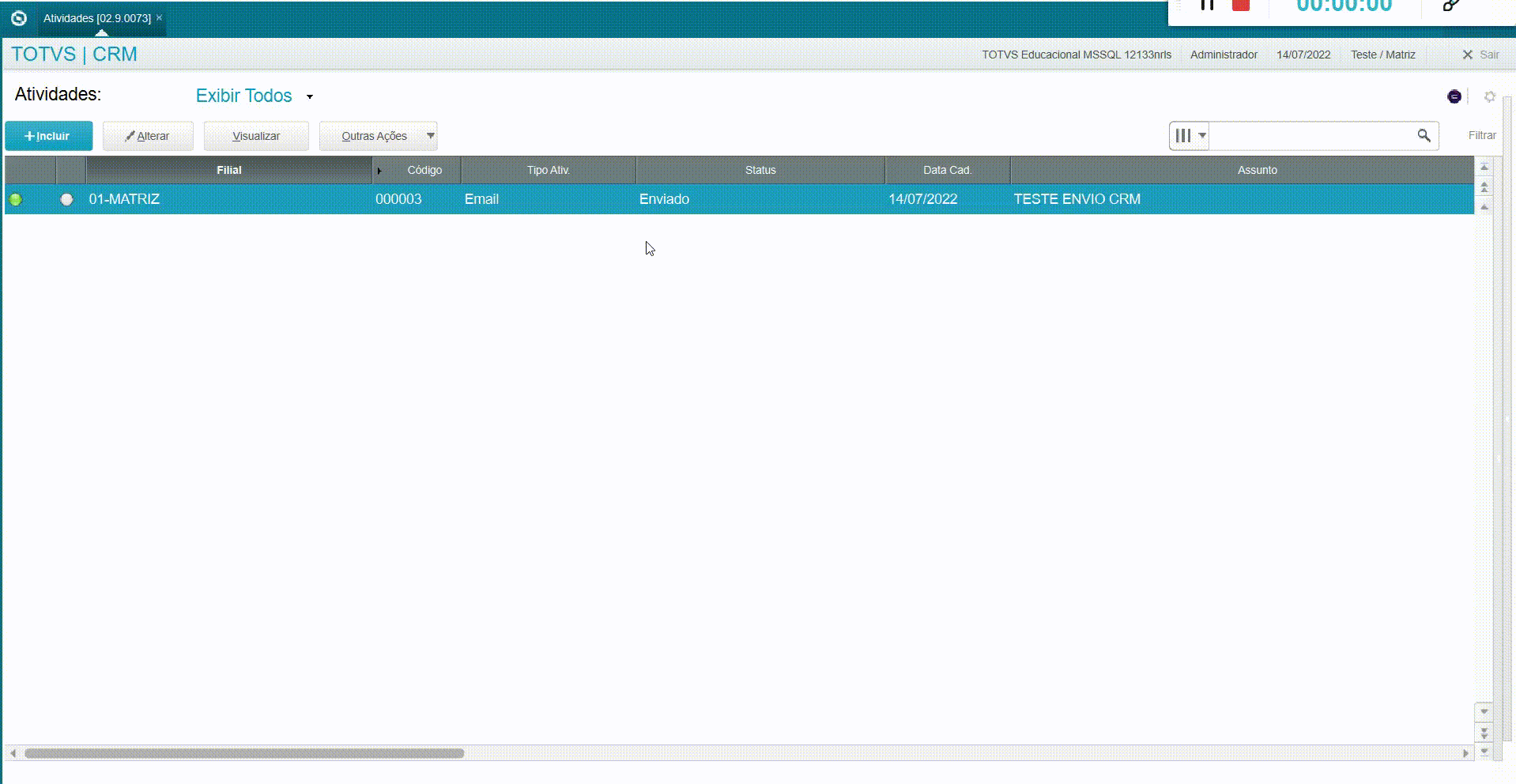
Task: Sort the grid by the Filial column header
Action: point(229,170)
